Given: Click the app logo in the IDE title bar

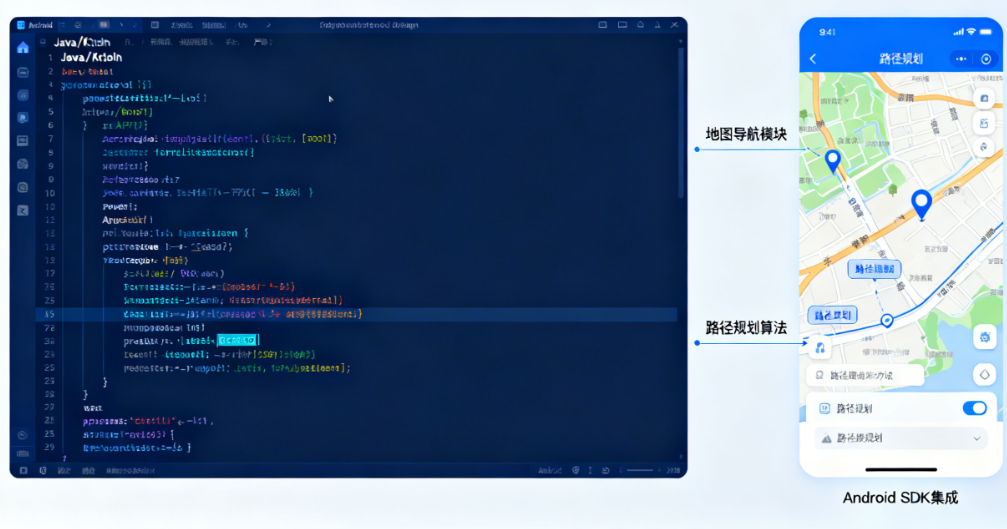Looking at the screenshot, I should pyautogui.click(x=21, y=25).
